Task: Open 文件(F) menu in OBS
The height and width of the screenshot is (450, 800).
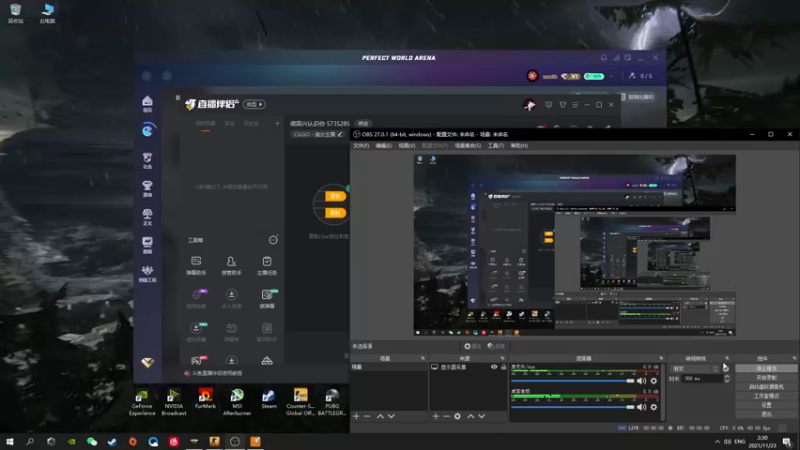Action: 361,145
